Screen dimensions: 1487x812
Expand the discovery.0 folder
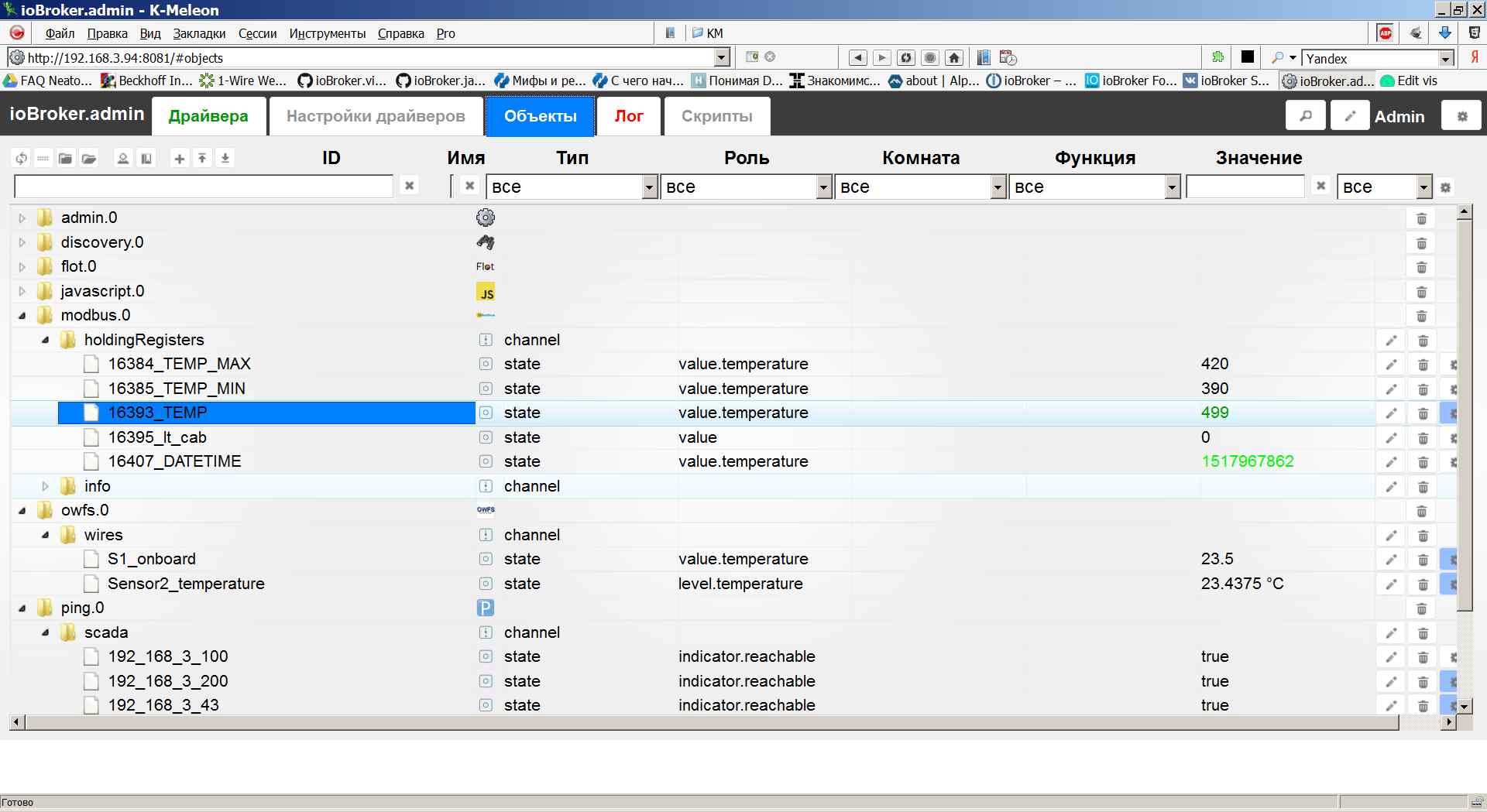coord(22,243)
